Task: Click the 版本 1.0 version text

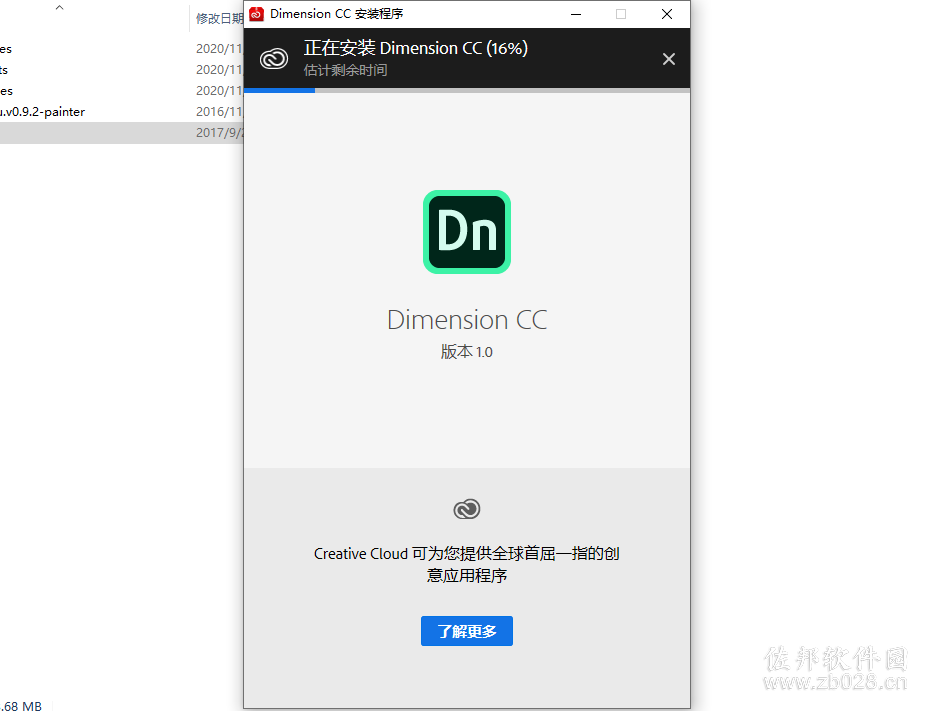Action: coord(467,352)
